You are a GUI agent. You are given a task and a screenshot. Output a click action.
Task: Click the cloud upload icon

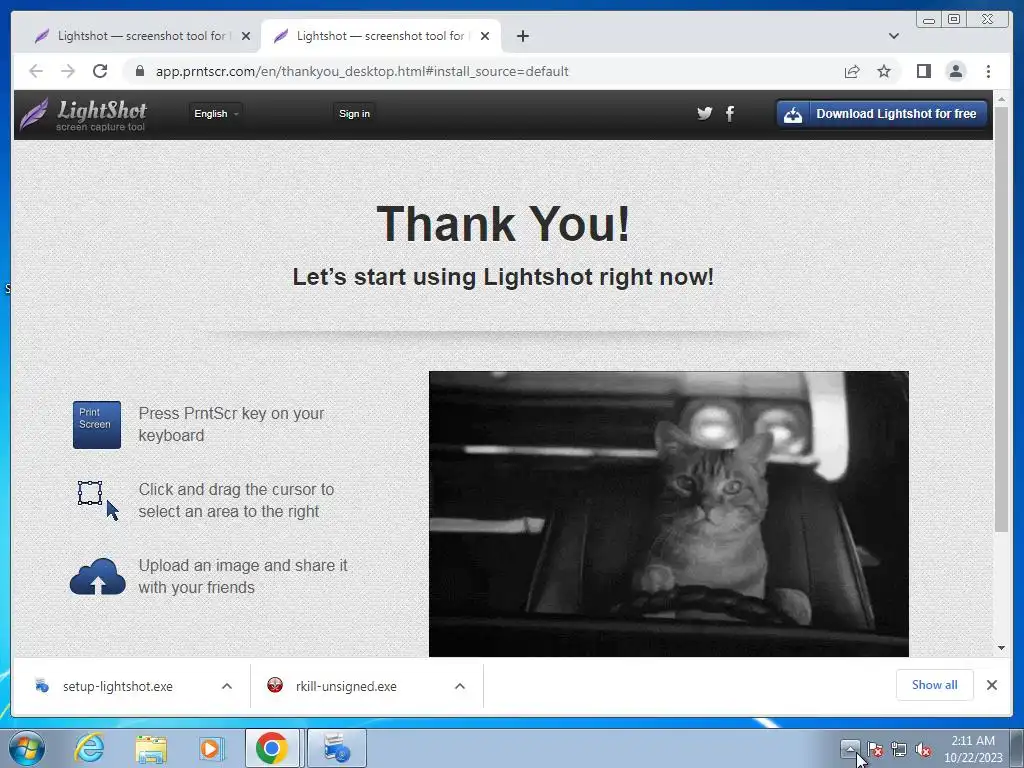[x=97, y=577]
